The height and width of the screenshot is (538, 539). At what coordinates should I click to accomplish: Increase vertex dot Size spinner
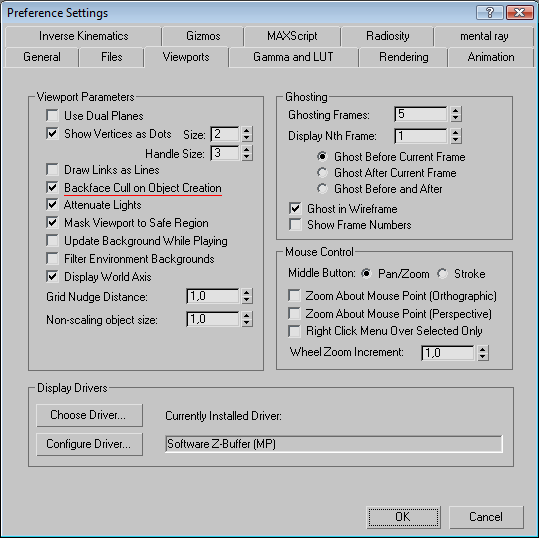pos(246,130)
